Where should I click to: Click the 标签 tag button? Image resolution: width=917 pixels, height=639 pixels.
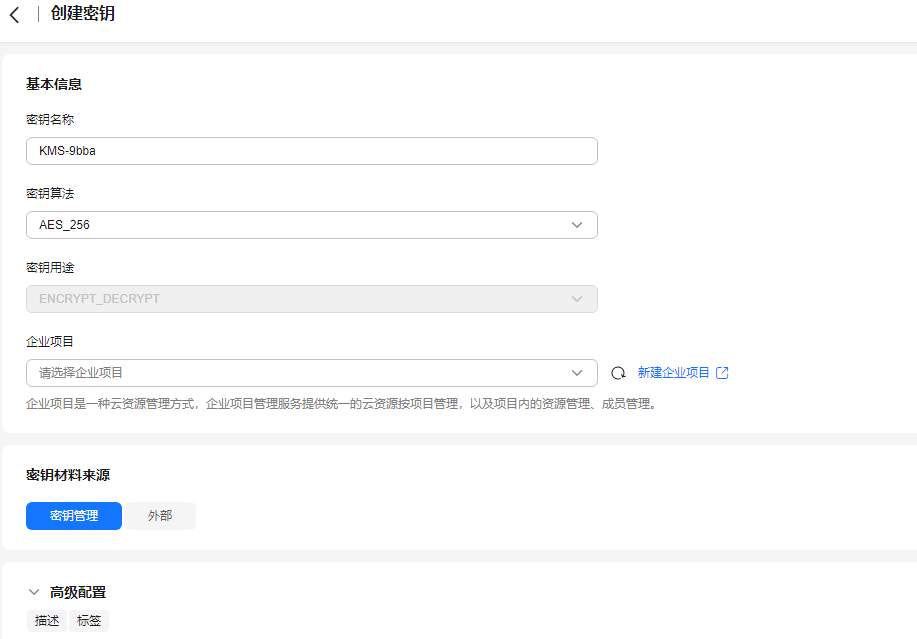(89, 621)
